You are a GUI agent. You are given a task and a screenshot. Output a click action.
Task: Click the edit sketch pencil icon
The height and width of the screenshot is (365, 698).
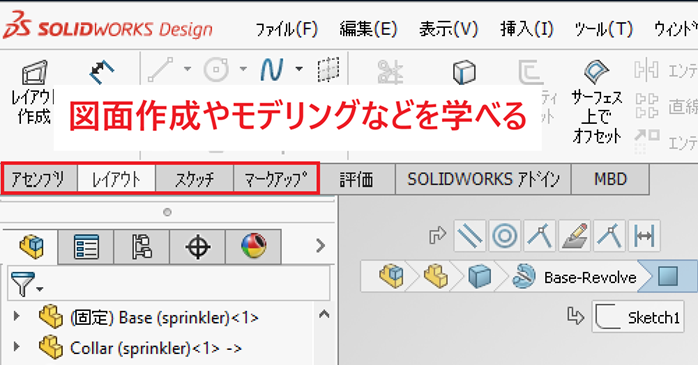pos(575,236)
